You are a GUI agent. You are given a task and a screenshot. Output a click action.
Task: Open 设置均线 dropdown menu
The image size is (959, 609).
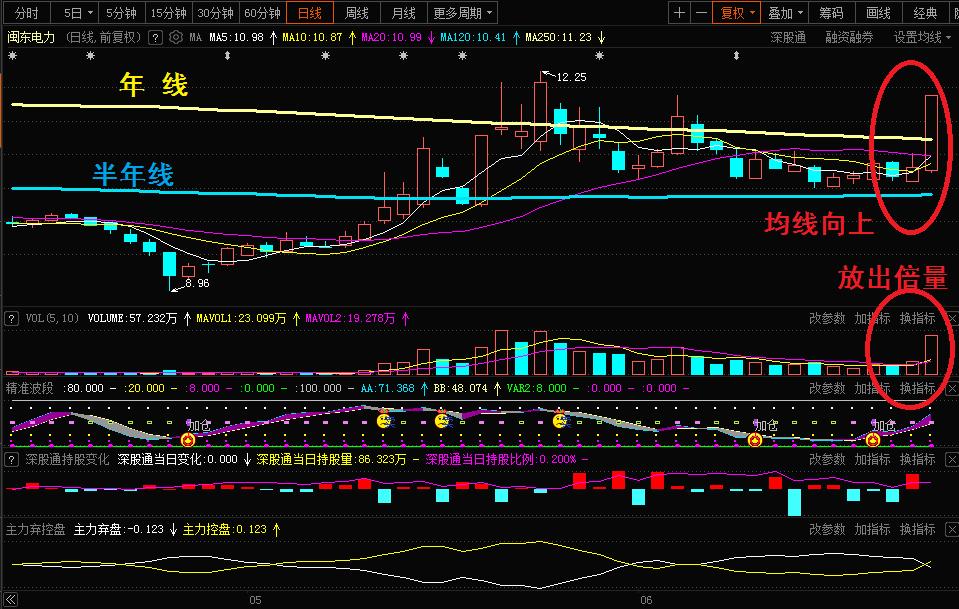922,37
